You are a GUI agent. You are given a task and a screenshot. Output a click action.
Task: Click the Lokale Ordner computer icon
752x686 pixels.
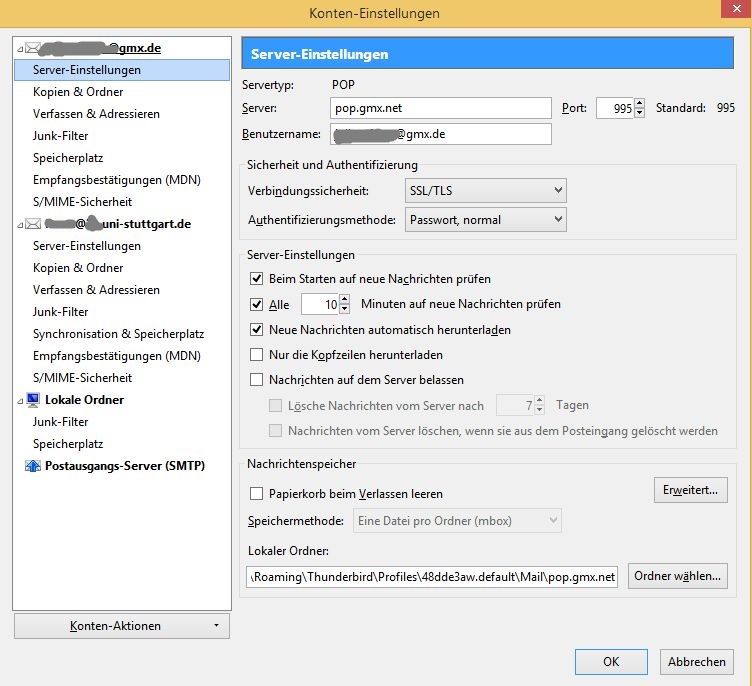[x=33, y=400]
